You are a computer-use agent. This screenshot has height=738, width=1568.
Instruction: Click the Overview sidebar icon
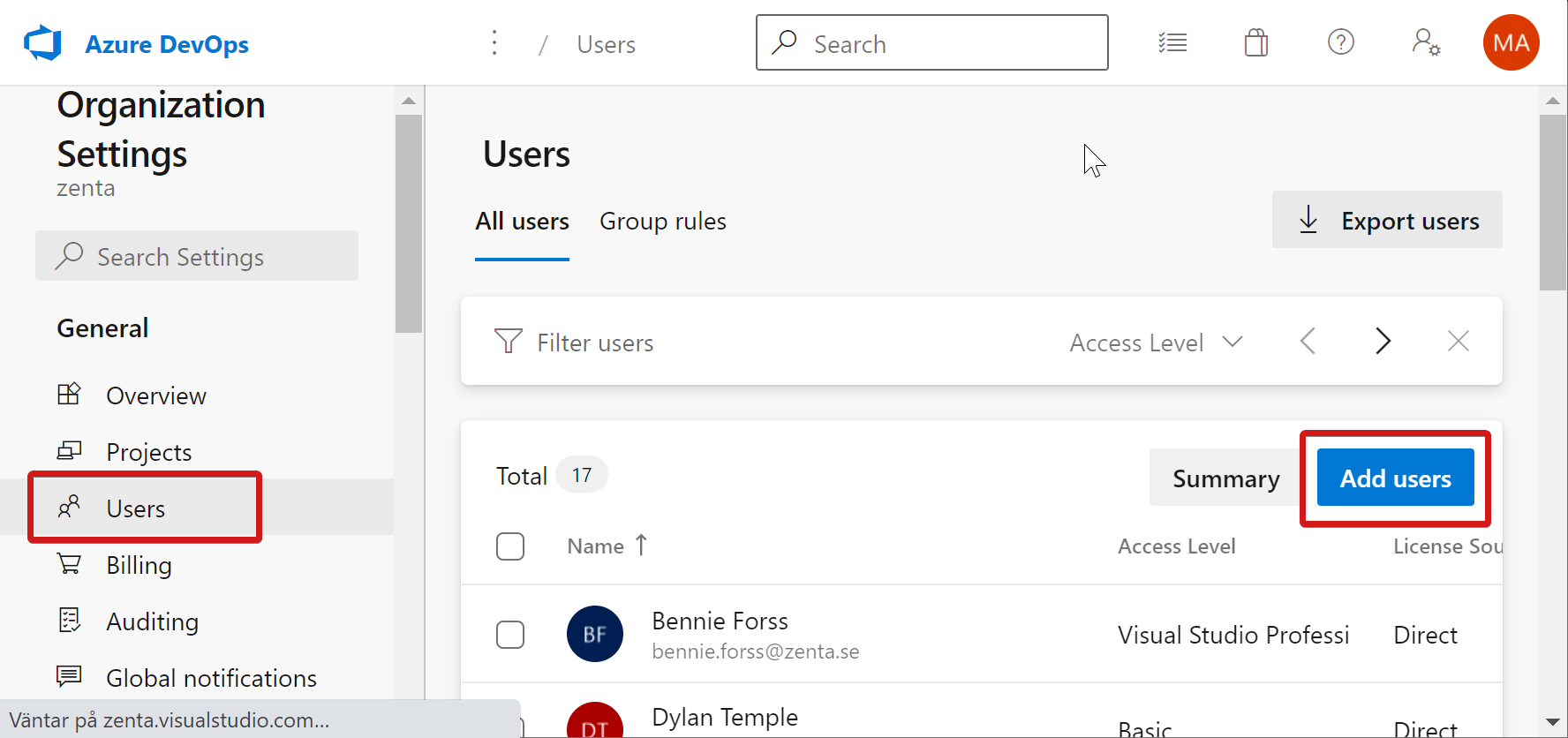click(x=69, y=394)
